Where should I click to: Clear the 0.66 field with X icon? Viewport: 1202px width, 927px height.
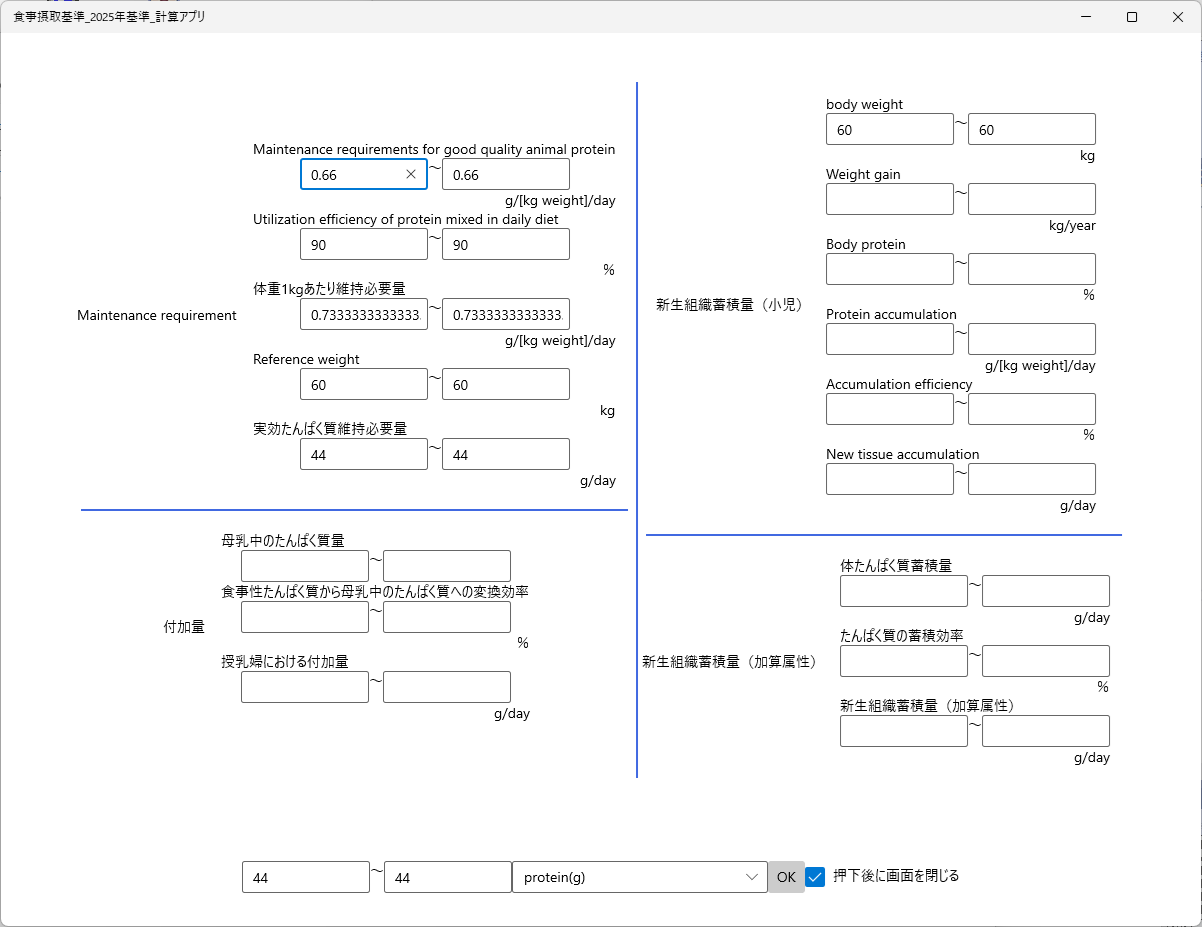[411, 174]
